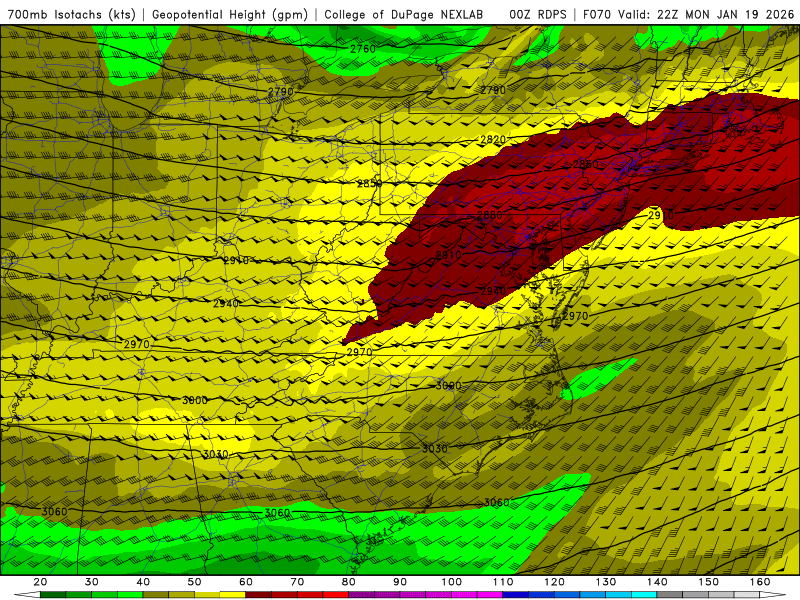Click the 120 tick label on the color scale
Viewport: 800px width, 600px height.
554,582
